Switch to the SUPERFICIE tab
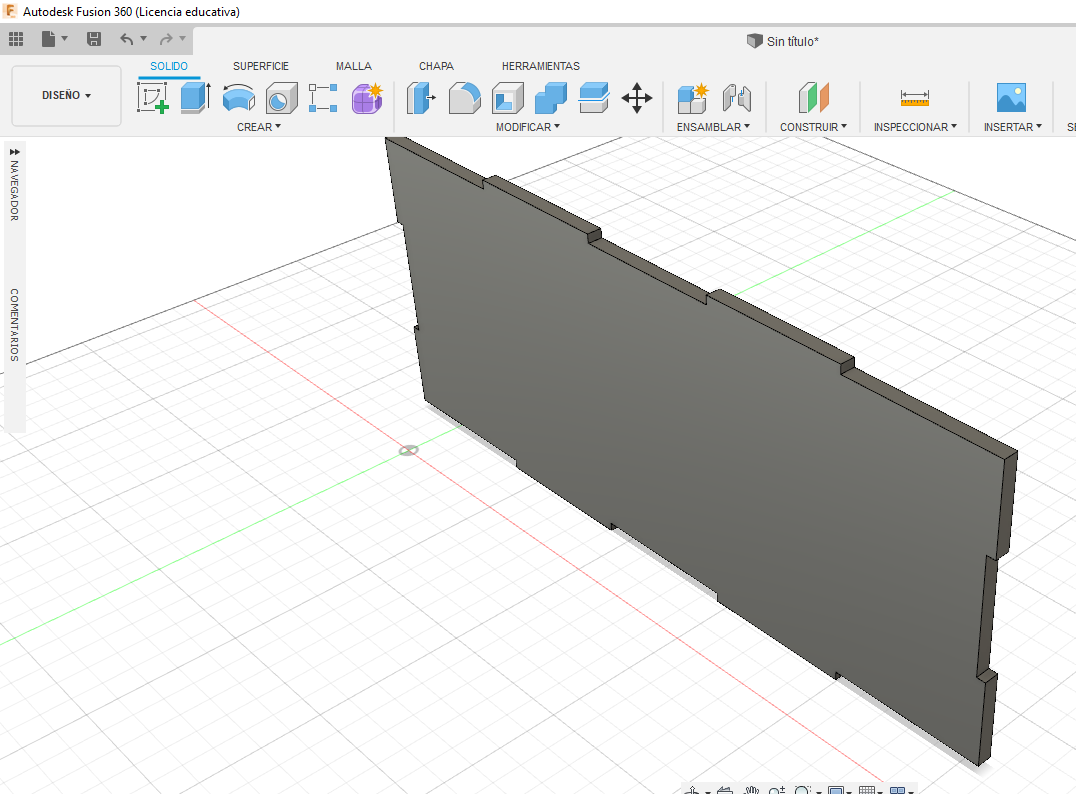Viewport: 1076px width, 794px height. point(261,66)
